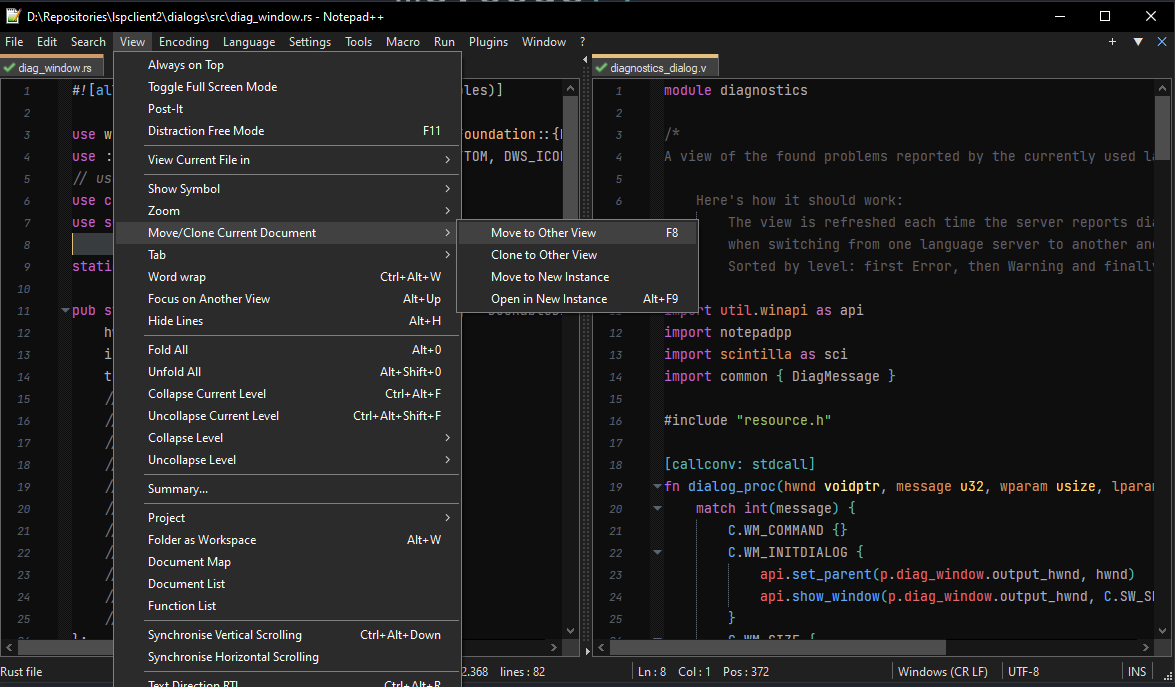Select Clone to Other View
This screenshot has height=687, width=1175.
pos(578,255)
